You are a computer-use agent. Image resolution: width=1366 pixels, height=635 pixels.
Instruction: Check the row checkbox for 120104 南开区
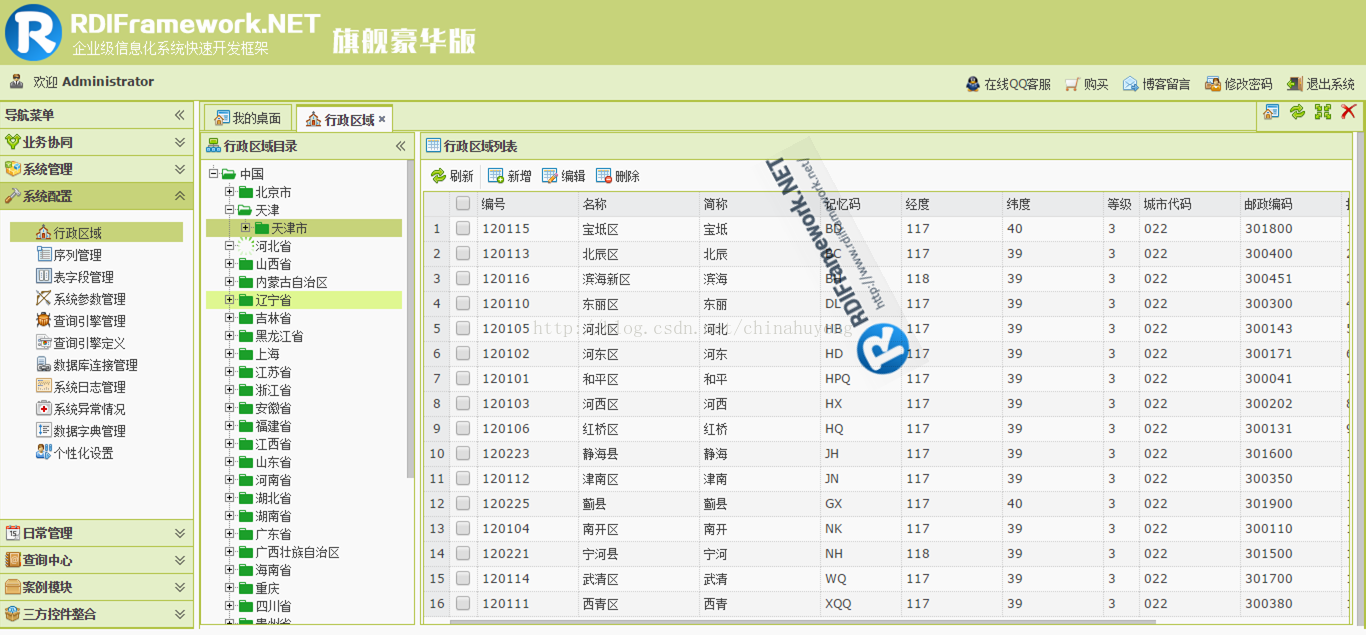(463, 528)
